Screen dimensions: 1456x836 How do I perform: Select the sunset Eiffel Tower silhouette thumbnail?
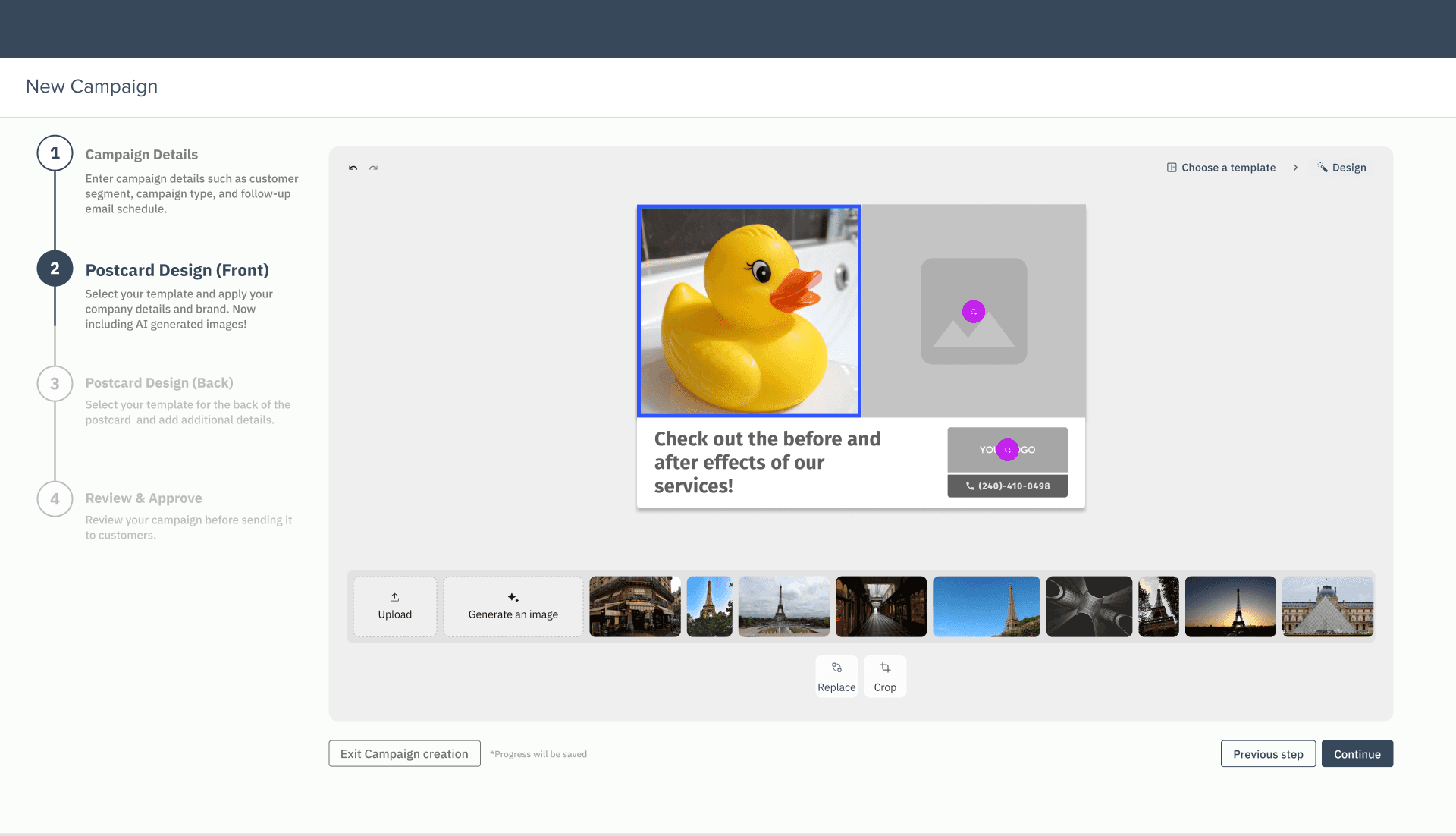tap(1231, 606)
